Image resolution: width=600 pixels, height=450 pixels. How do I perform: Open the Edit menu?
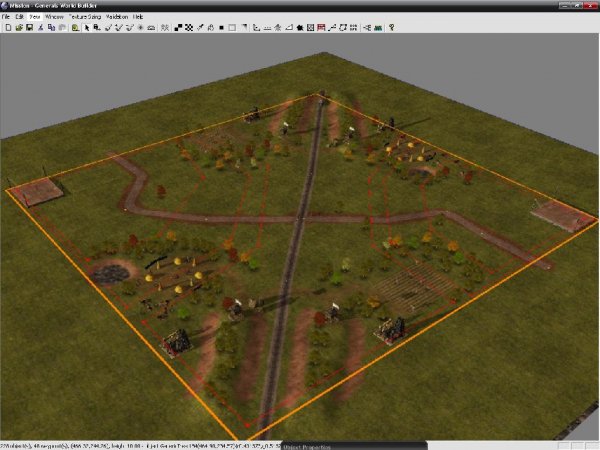point(19,17)
